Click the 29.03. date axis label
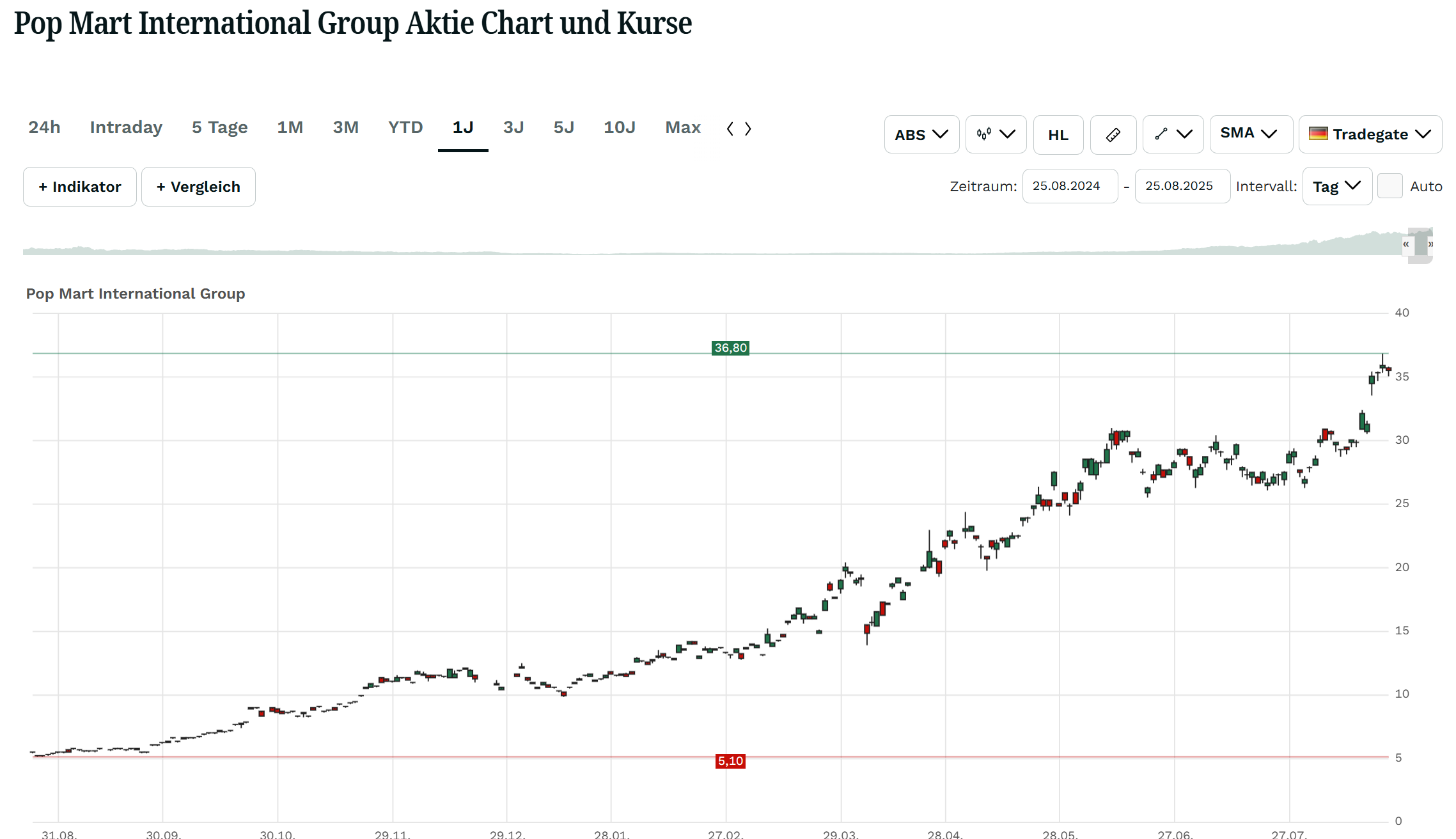The height and width of the screenshot is (839, 1456). tap(841, 834)
